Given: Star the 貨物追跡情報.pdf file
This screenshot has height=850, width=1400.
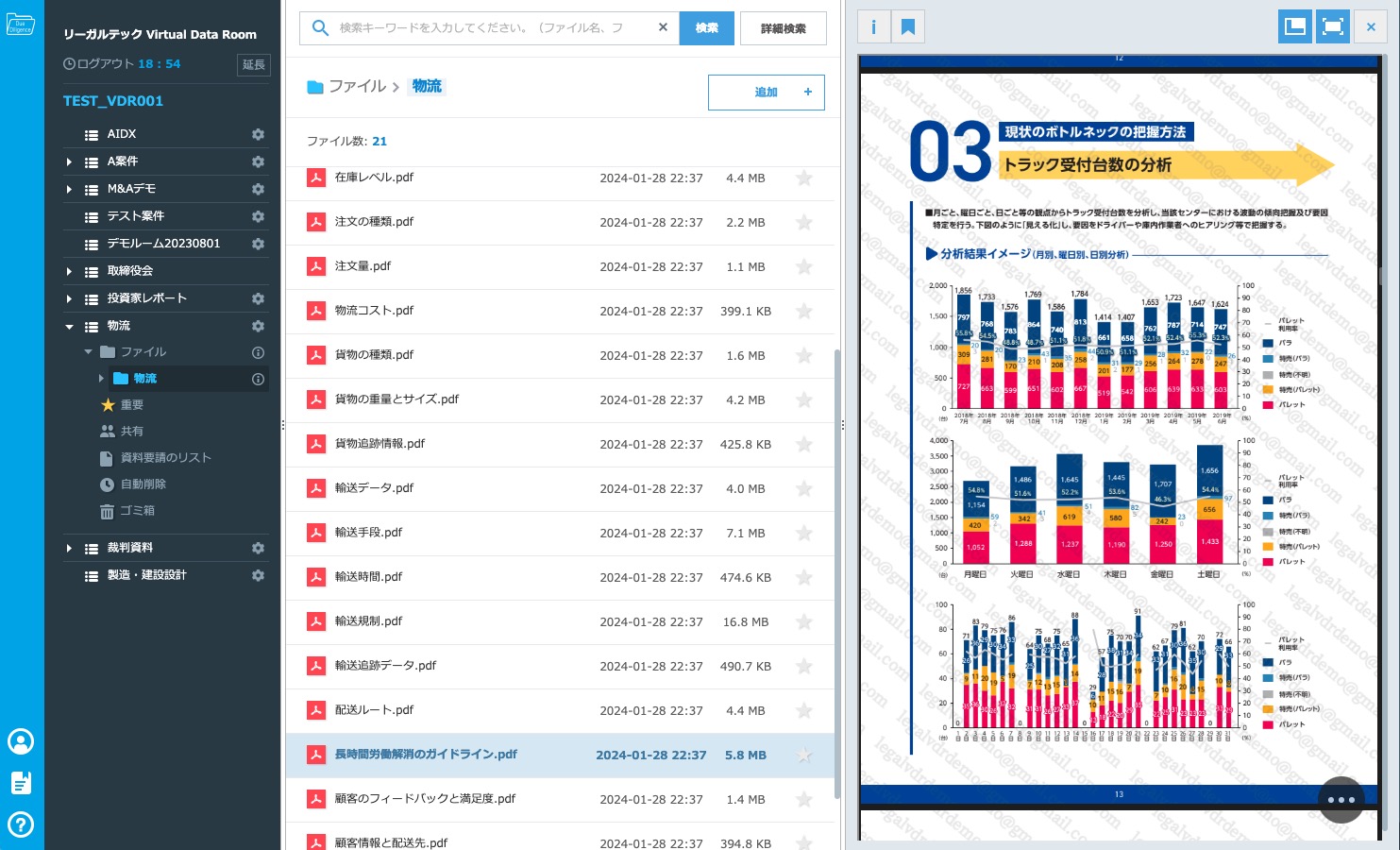Looking at the screenshot, I should tap(804, 444).
